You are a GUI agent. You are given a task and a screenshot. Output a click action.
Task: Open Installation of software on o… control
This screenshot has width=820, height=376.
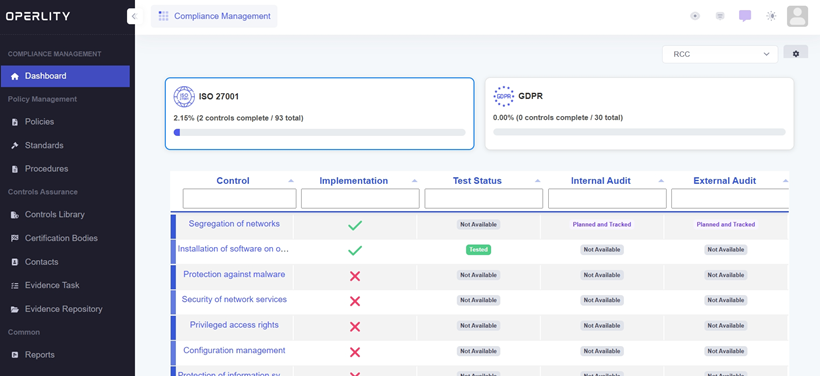(x=233, y=249)
